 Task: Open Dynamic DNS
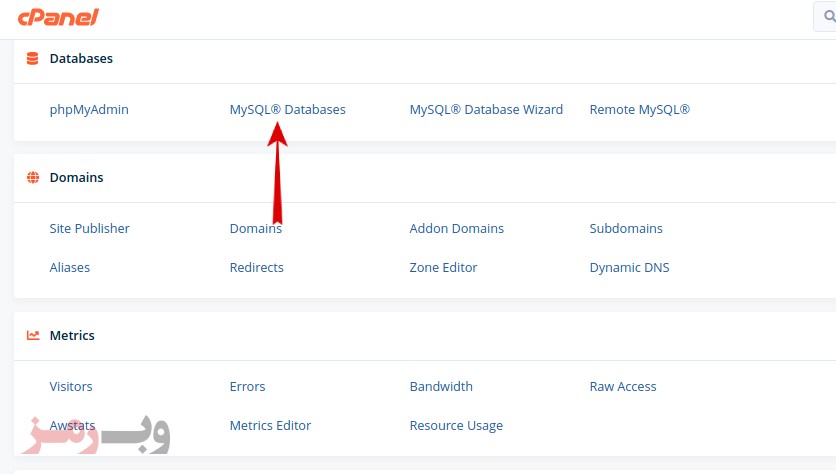click(x=629, y=267)
